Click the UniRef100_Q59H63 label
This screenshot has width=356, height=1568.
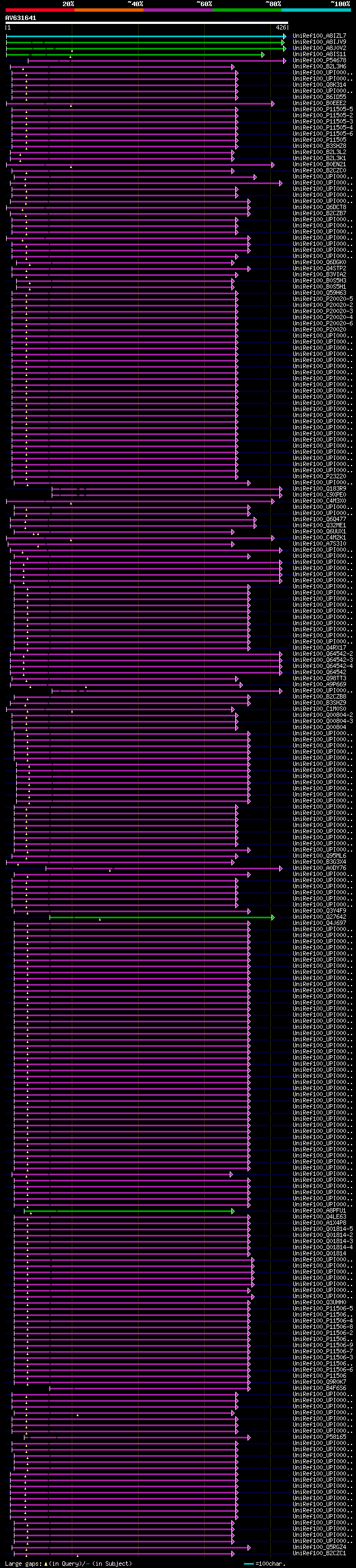[319, 293]
